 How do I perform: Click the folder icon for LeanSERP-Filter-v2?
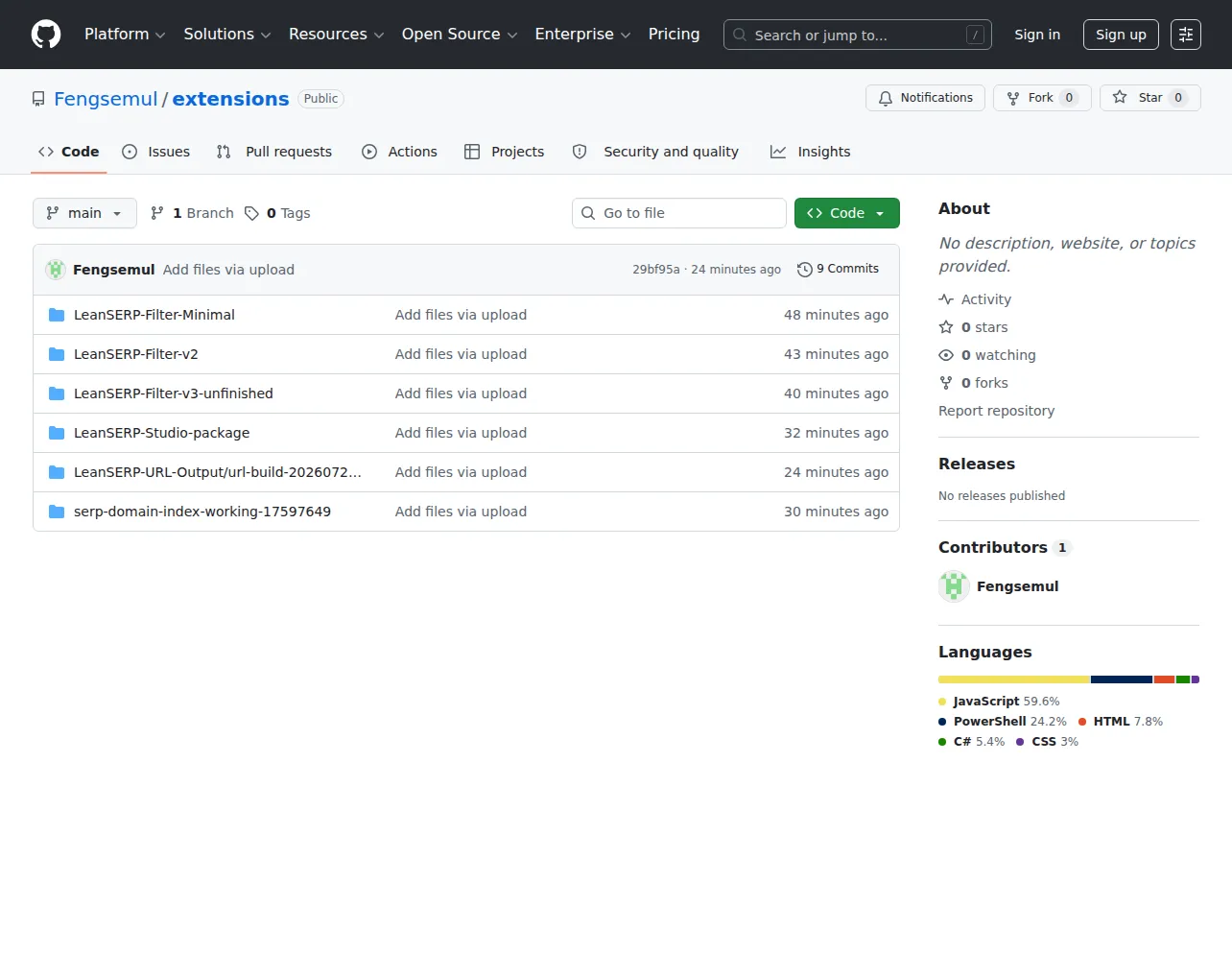tap(57, 354)
